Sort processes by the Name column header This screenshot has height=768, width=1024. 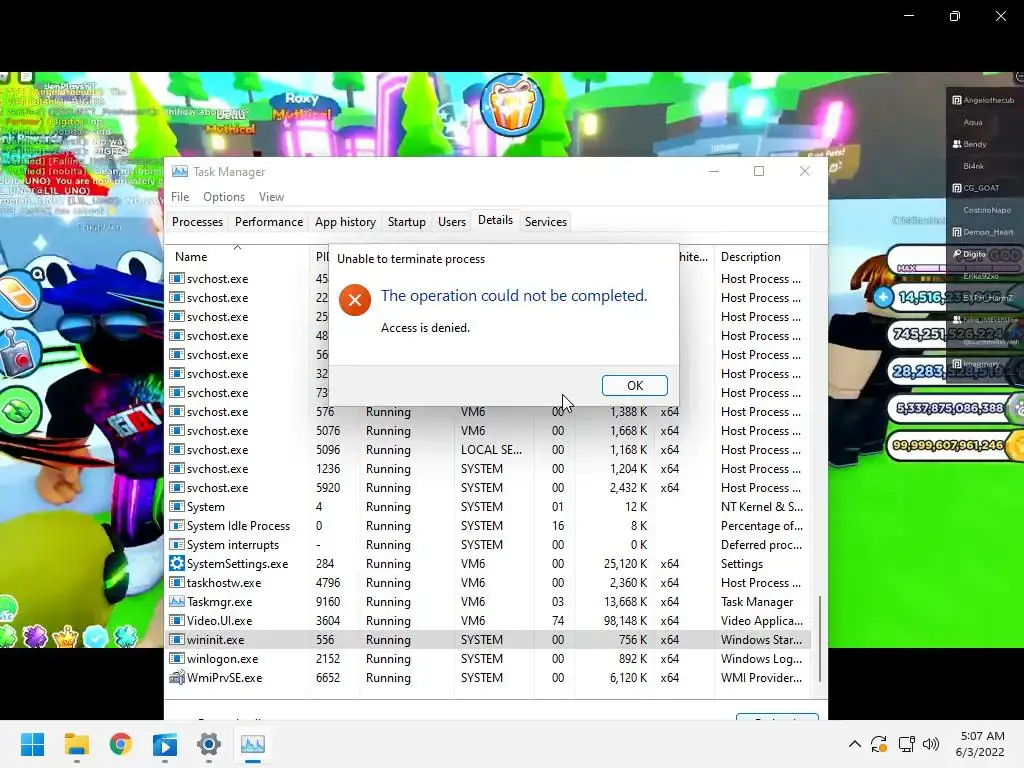click(x=237, y=257)
